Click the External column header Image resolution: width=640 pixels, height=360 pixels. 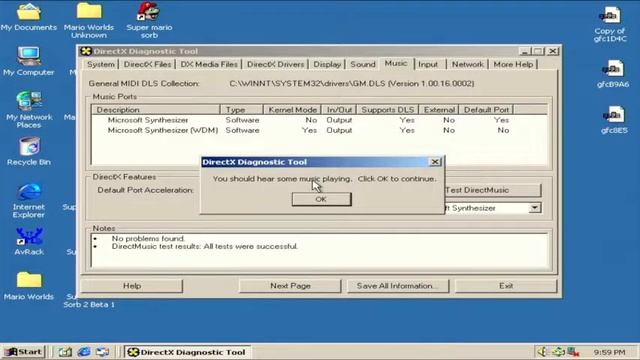pos(439,110)
